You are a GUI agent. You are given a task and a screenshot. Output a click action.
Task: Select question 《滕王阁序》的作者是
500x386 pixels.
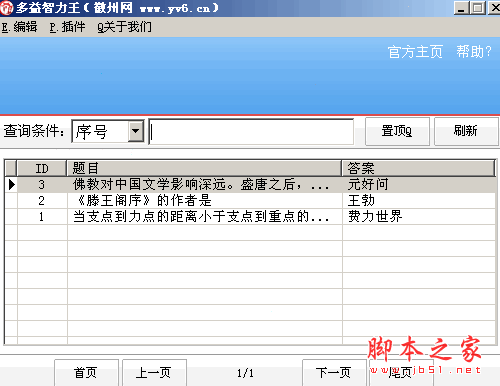[x=205, y=201]
